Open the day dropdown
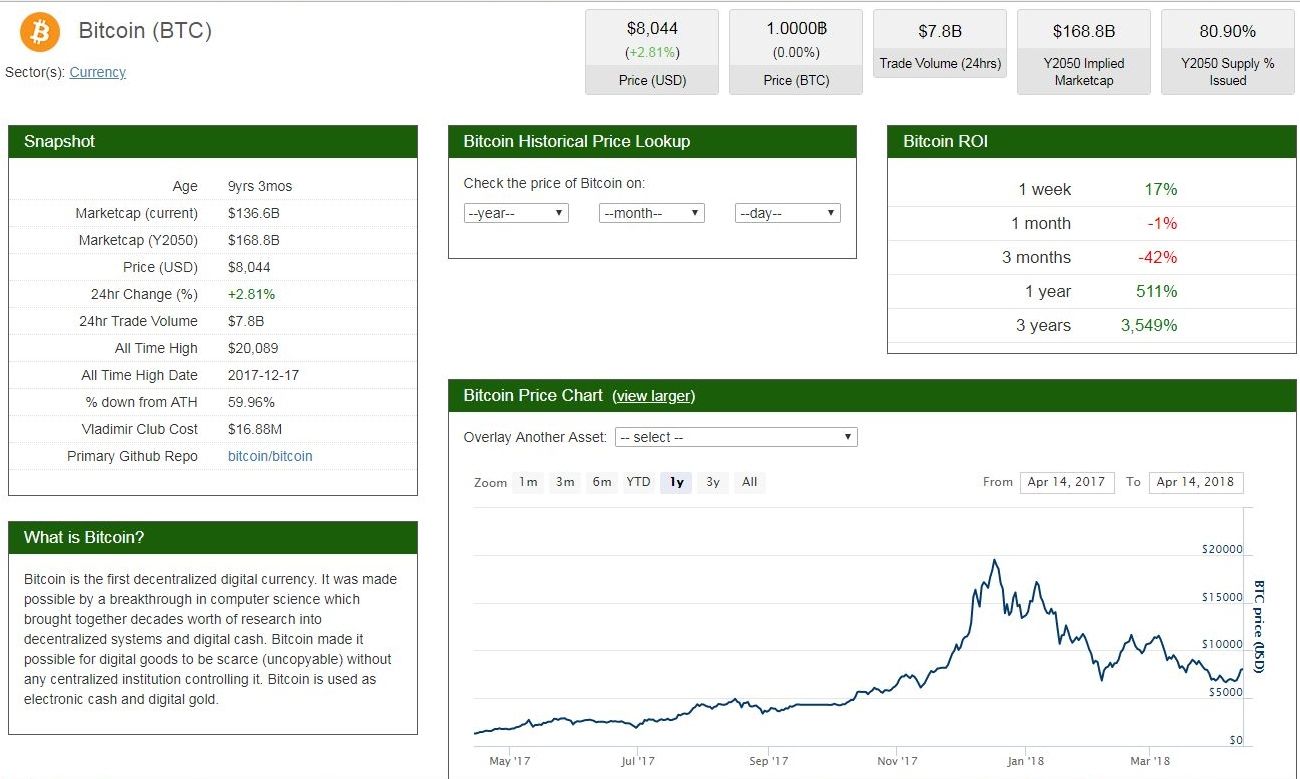 788,213
